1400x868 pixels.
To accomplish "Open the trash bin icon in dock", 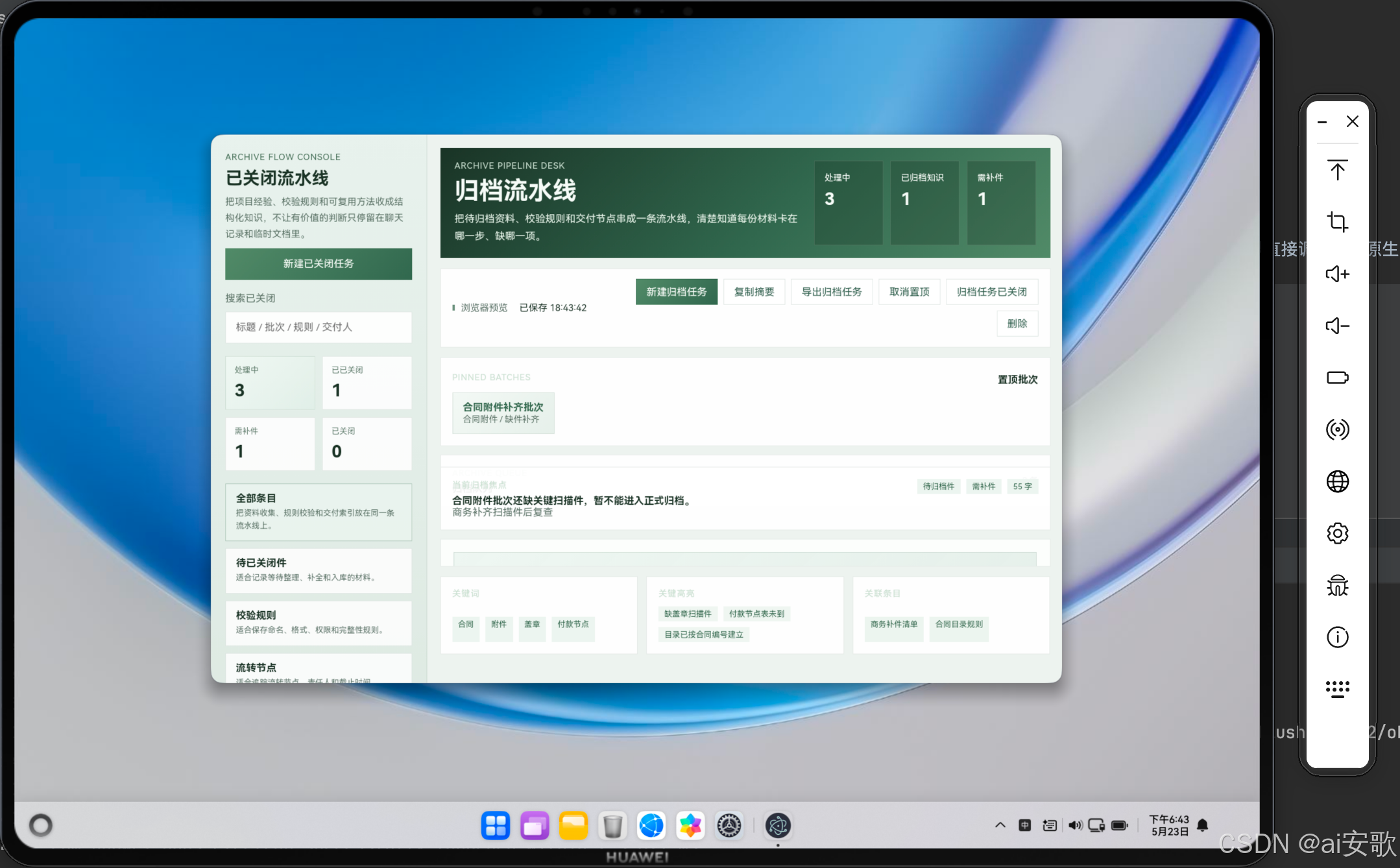I will 612,826.
